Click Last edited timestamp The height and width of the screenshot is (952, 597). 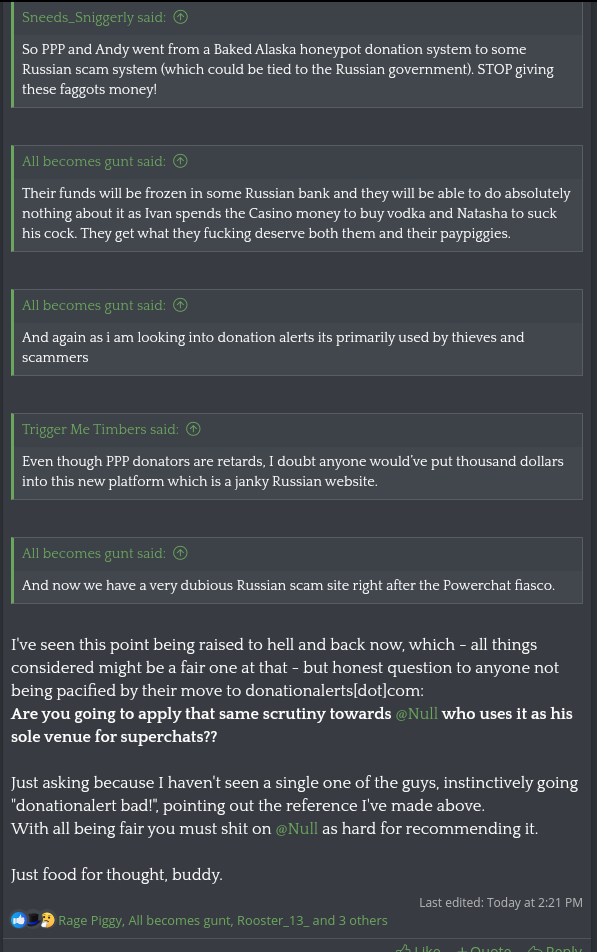500,903
